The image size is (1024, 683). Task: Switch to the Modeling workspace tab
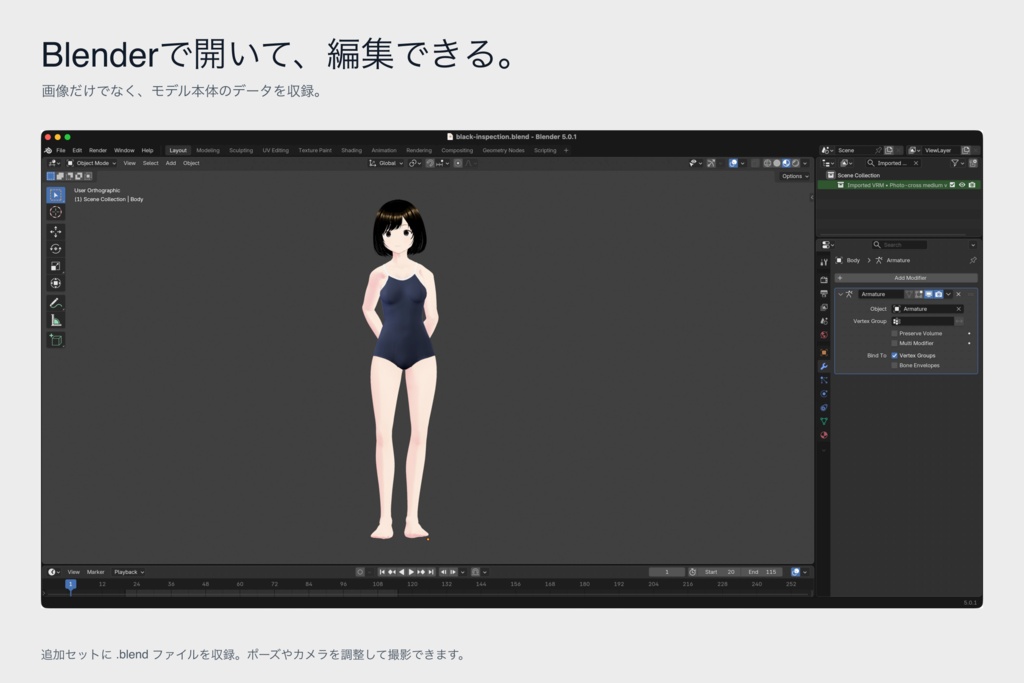click(208, 150)
